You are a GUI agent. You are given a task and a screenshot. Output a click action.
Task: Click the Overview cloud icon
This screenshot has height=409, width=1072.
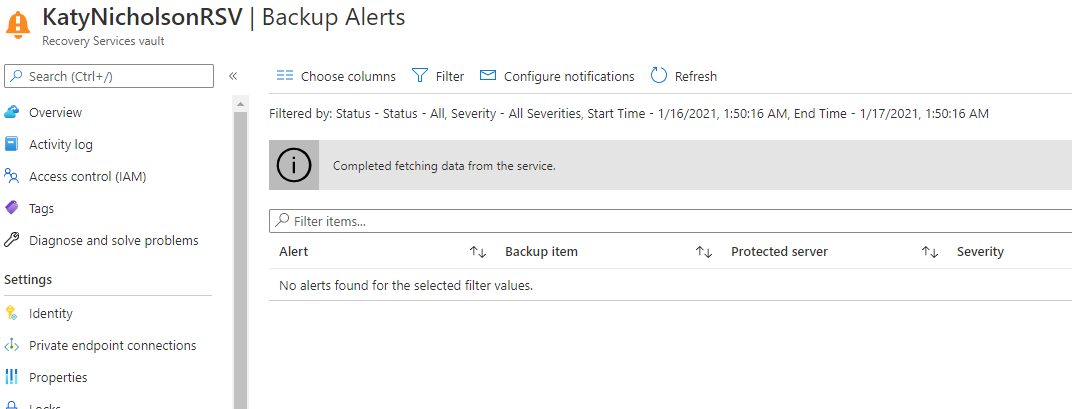tap(12, 112)
